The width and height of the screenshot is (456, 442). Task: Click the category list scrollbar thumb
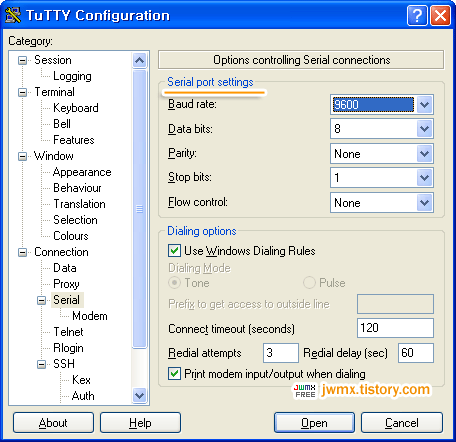pyautogui.click(x=139, y=209)
